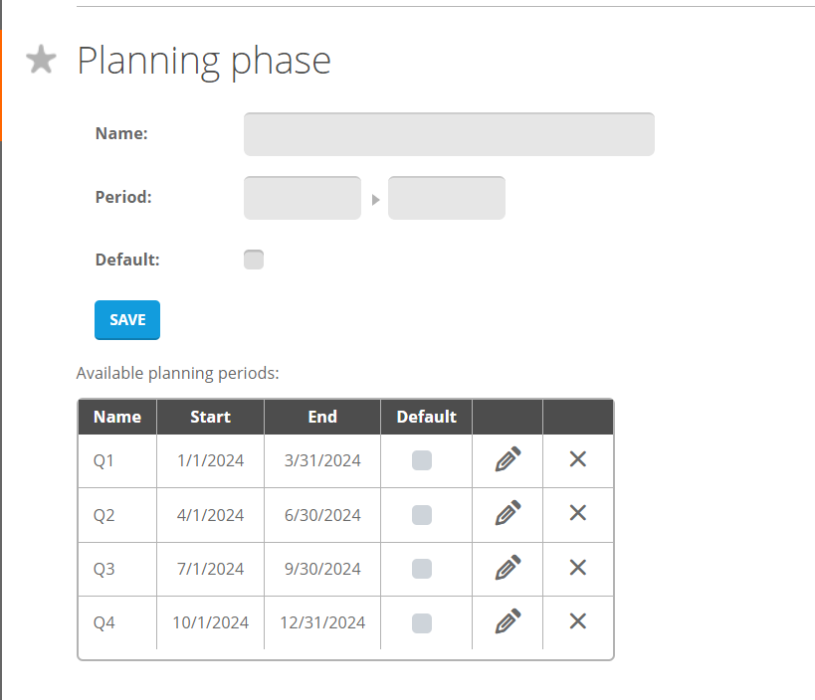Open the period end date picker

pyautogui.click(x=446, y=197)
